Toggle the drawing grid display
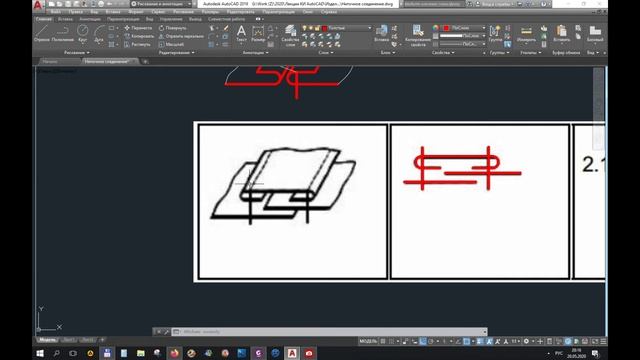Screen dimensions: 640x360 383,341
